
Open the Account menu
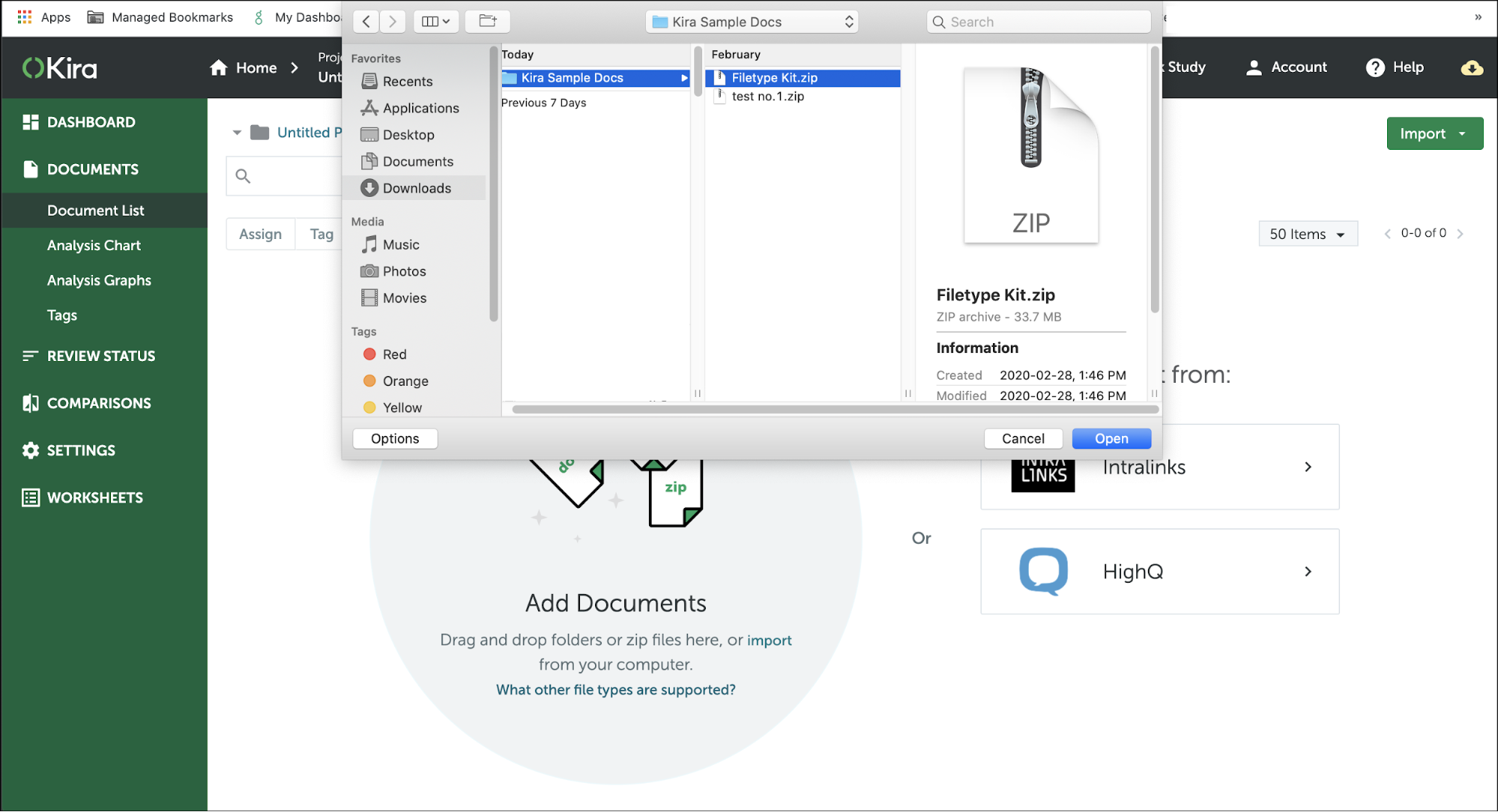pos(1286,67)
